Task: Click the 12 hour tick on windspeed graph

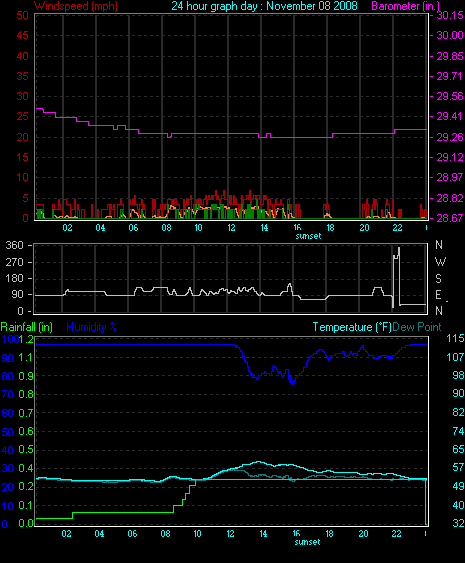Action: (231, 228)
